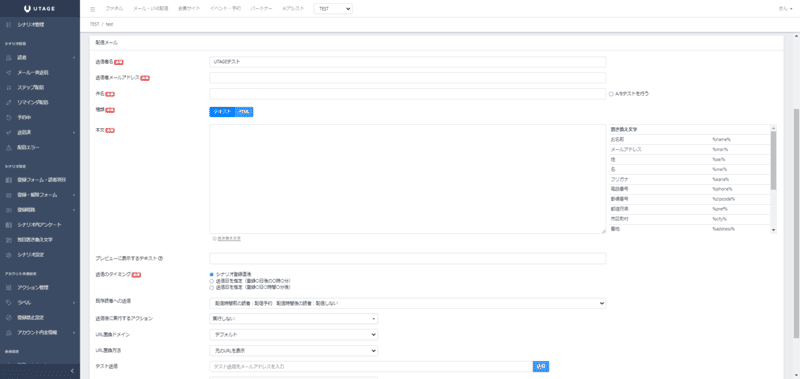The width and height of the screenshot is (800, 379).
Task: Open the イベント・予約 top menu
Action: [226, 9]
